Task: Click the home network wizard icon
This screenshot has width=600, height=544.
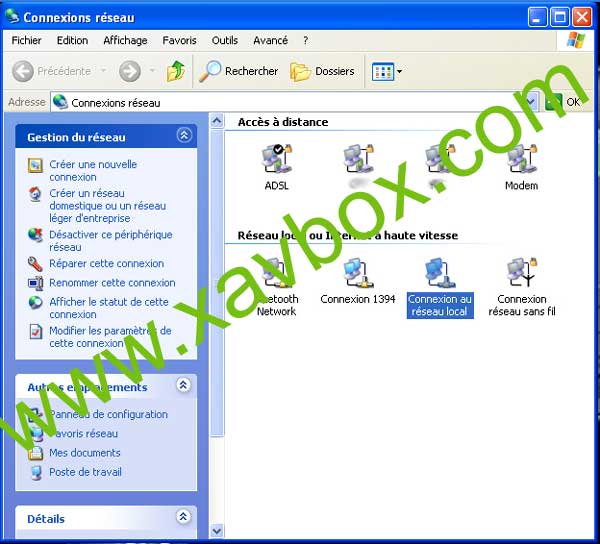Action: [x=35, y=194]
